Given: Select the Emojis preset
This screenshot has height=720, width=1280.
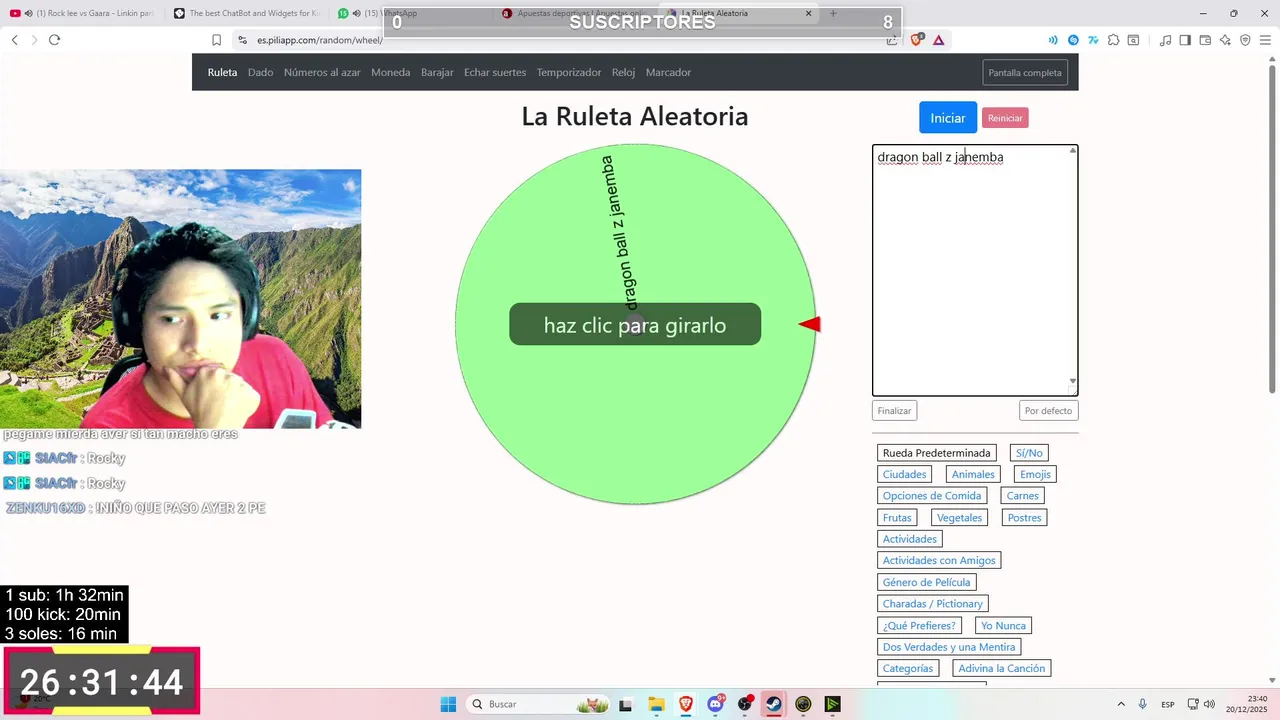Looking at the screenshot, I should pyautogui.click(x=1035, y=474).
